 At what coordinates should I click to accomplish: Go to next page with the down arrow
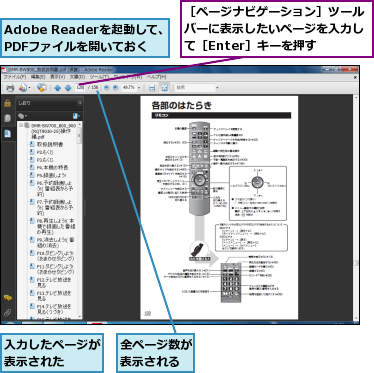pyautogui.click(x=68, y=88)
